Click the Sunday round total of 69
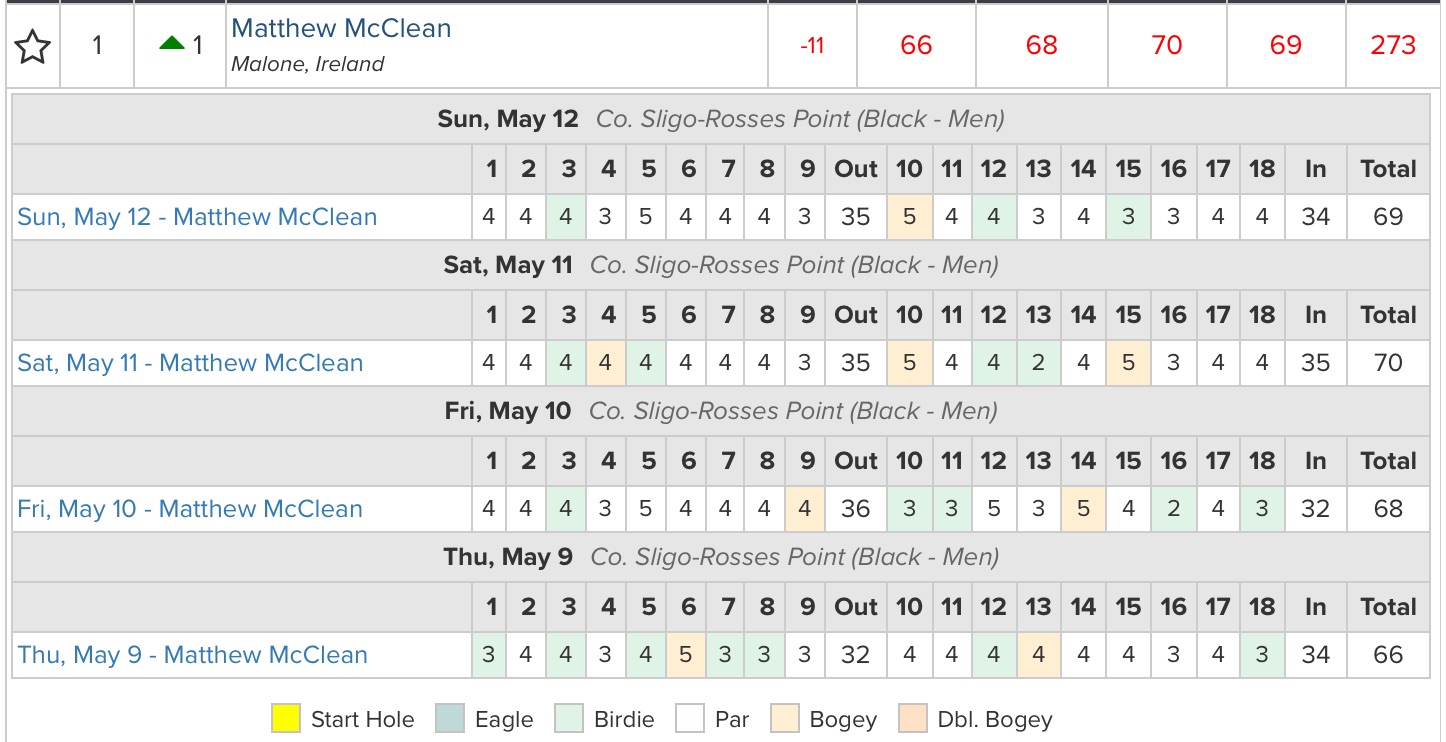 click(x=1388, y=217)
